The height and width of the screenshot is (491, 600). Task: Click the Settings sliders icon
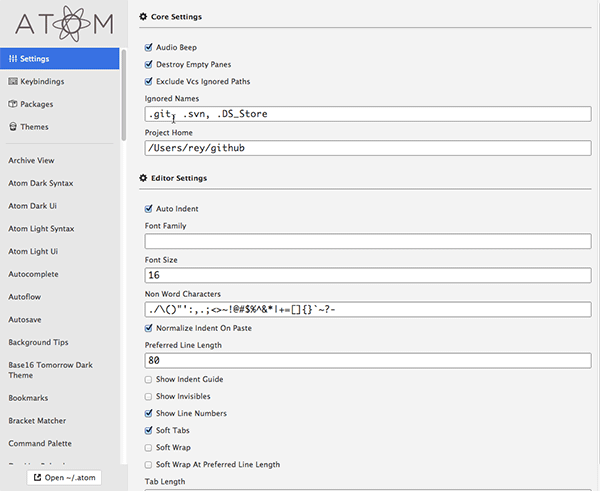pyautogui.click(x=13, y=59)
